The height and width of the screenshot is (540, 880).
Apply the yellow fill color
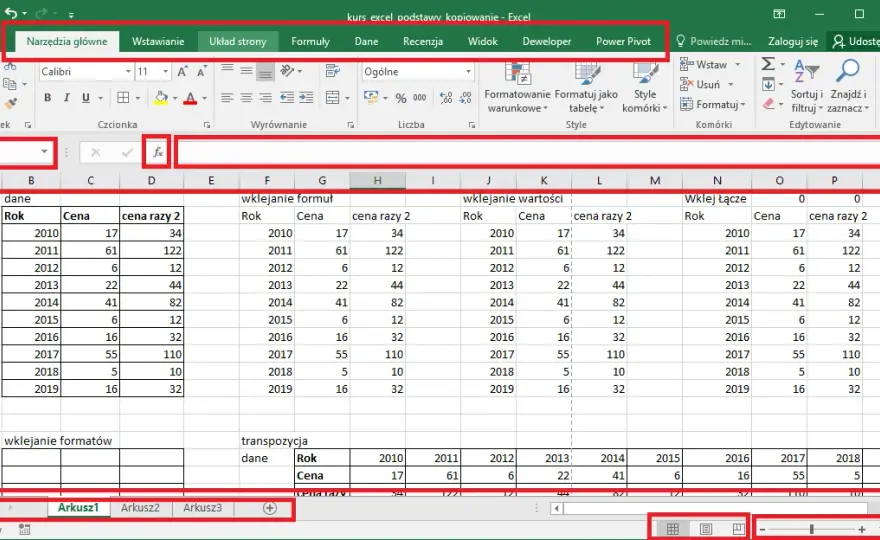[161, 98]
